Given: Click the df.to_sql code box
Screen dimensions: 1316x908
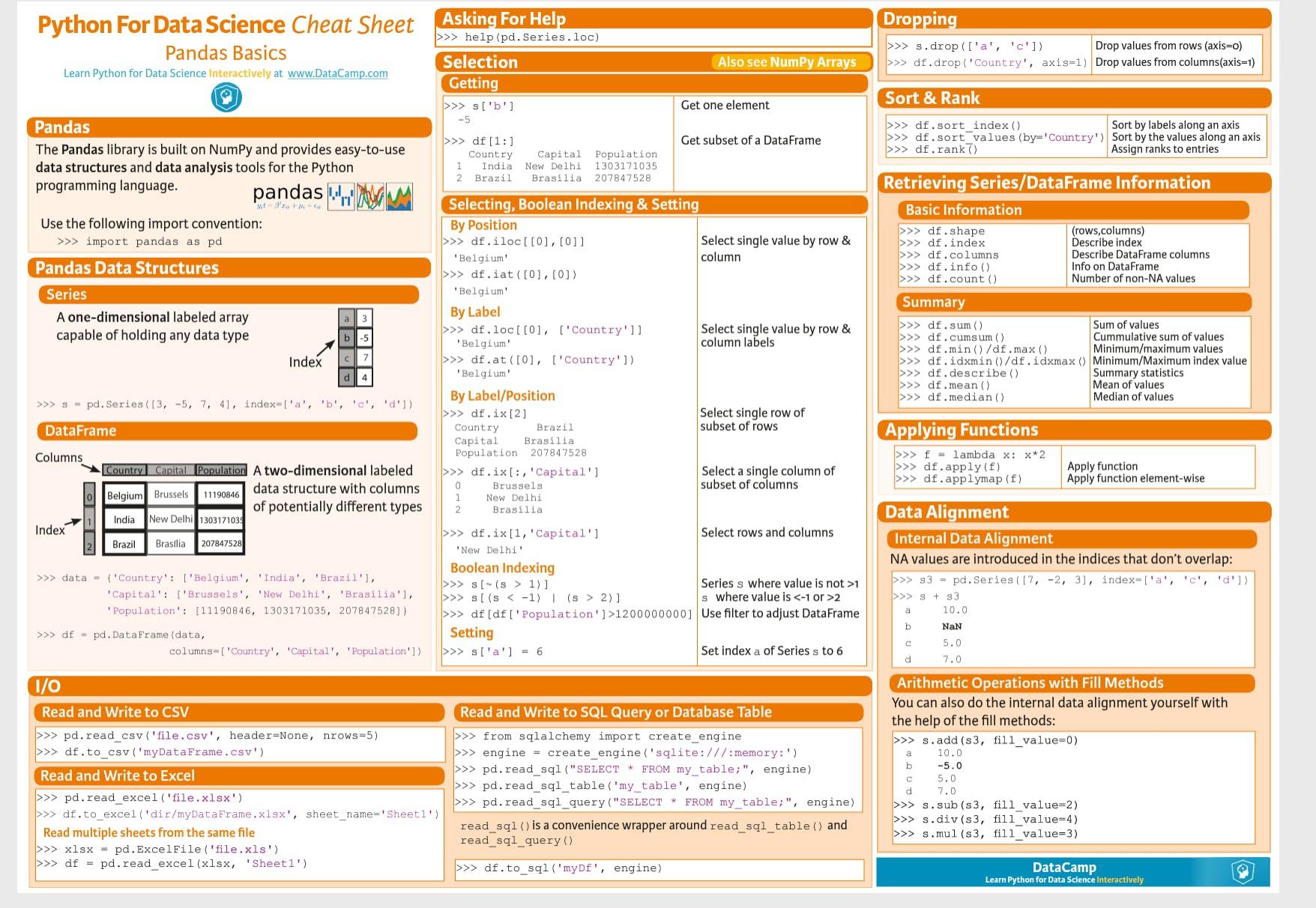Looking at the screenshot, I should 659,868.
